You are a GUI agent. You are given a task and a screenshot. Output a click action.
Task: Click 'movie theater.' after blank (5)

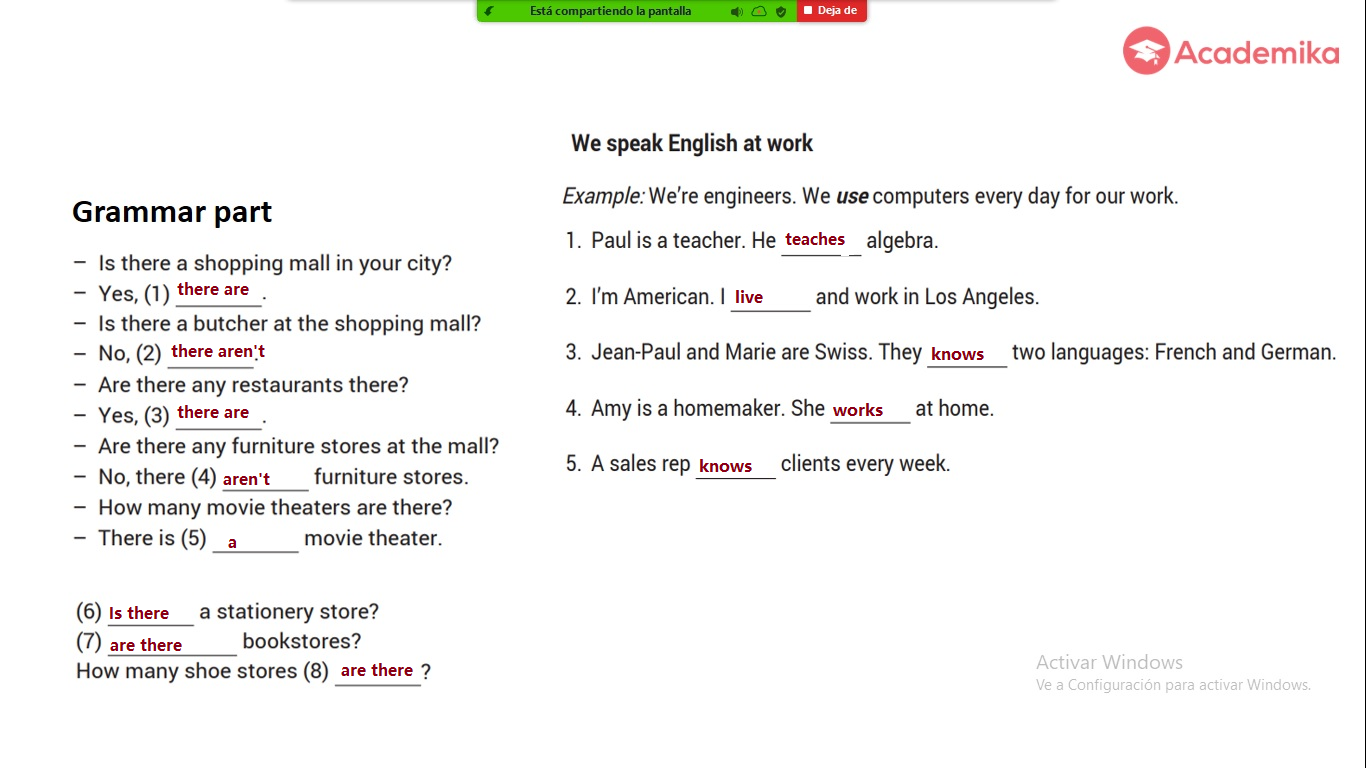click(373, 538)
